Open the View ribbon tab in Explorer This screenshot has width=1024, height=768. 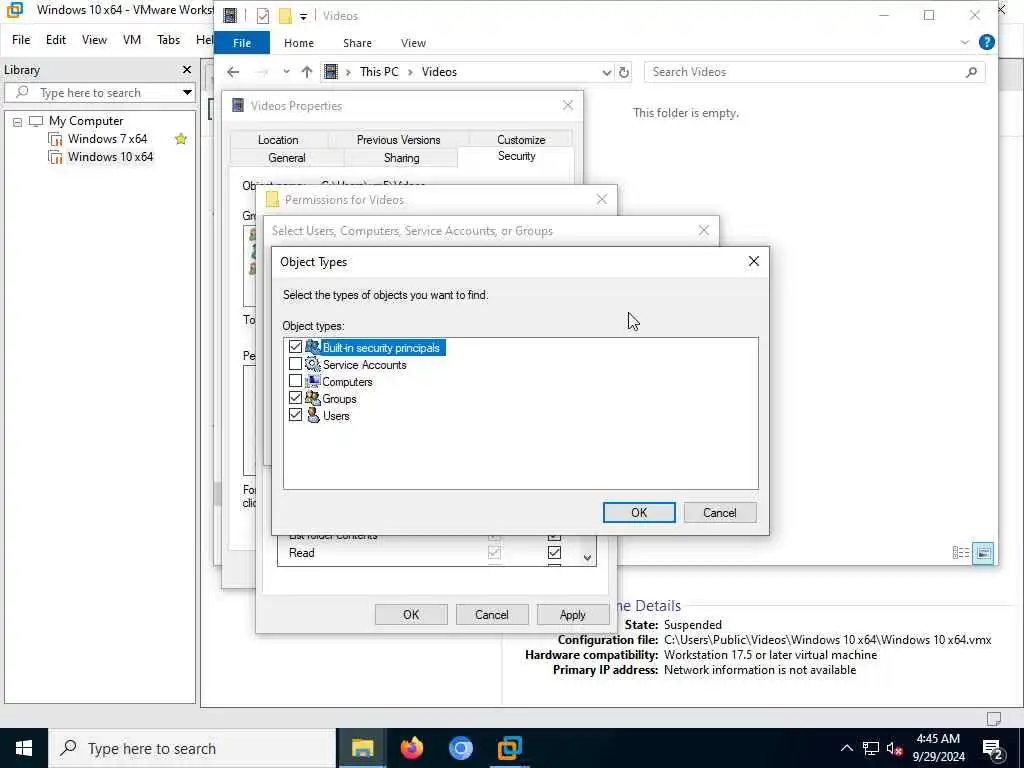(413, 42)
